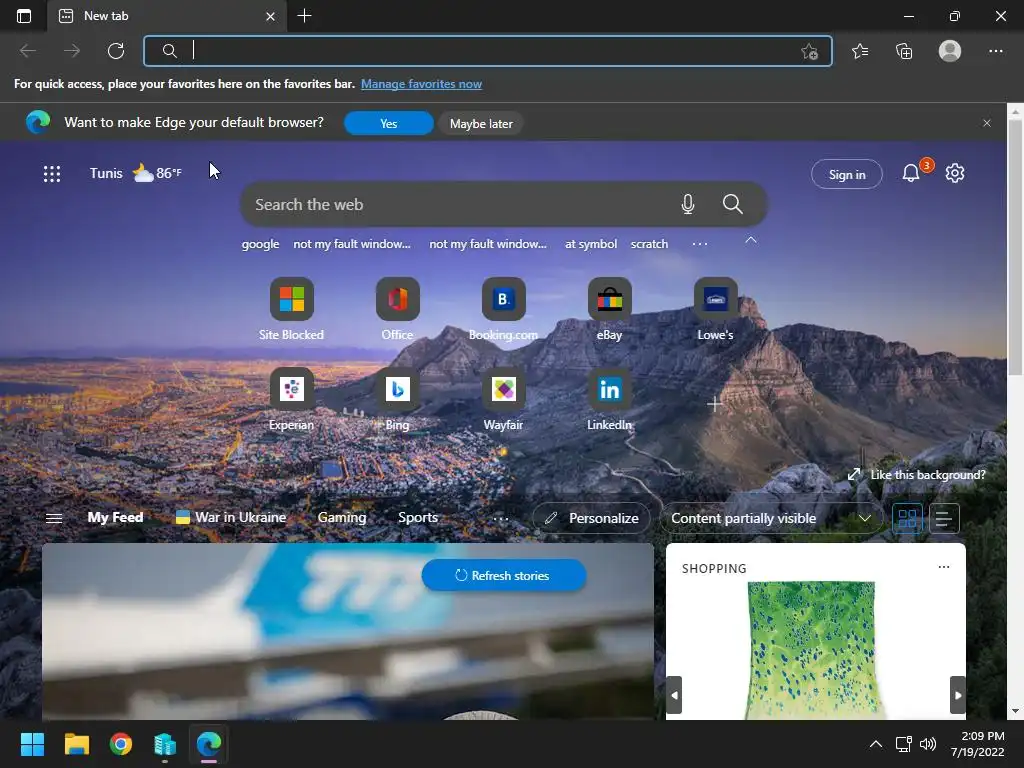This screenshot has height=768, width=1024.
Task: Open the eBay quick link
Action: (x=609, y=309)
